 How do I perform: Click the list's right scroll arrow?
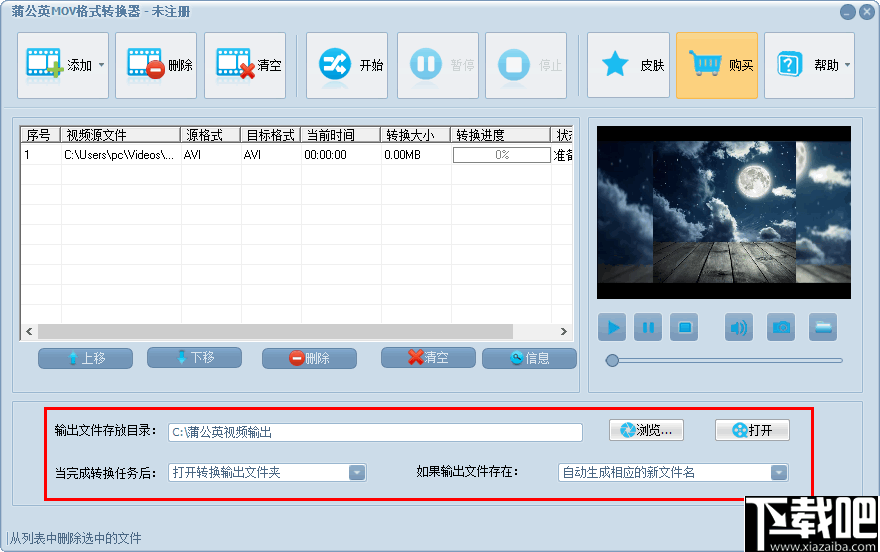tap(563, 332)
